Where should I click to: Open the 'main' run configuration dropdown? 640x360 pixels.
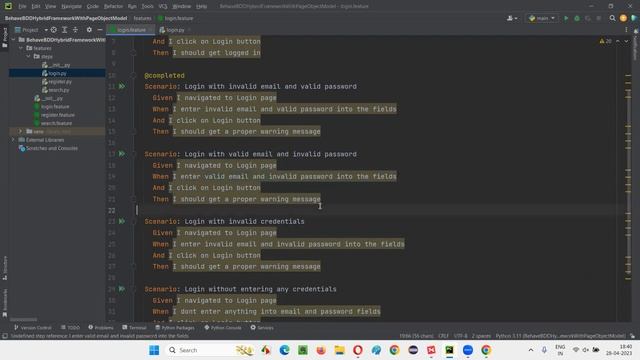pyautogui.click(x=542, y=18)
